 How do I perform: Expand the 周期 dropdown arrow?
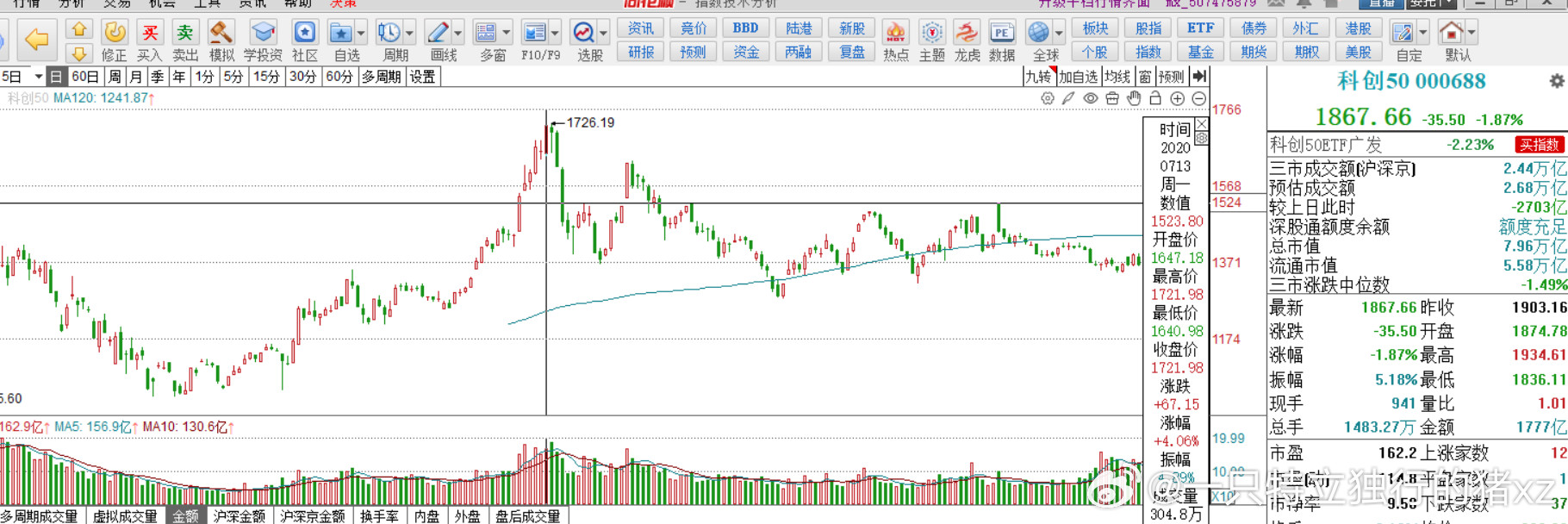coord(409,34)
